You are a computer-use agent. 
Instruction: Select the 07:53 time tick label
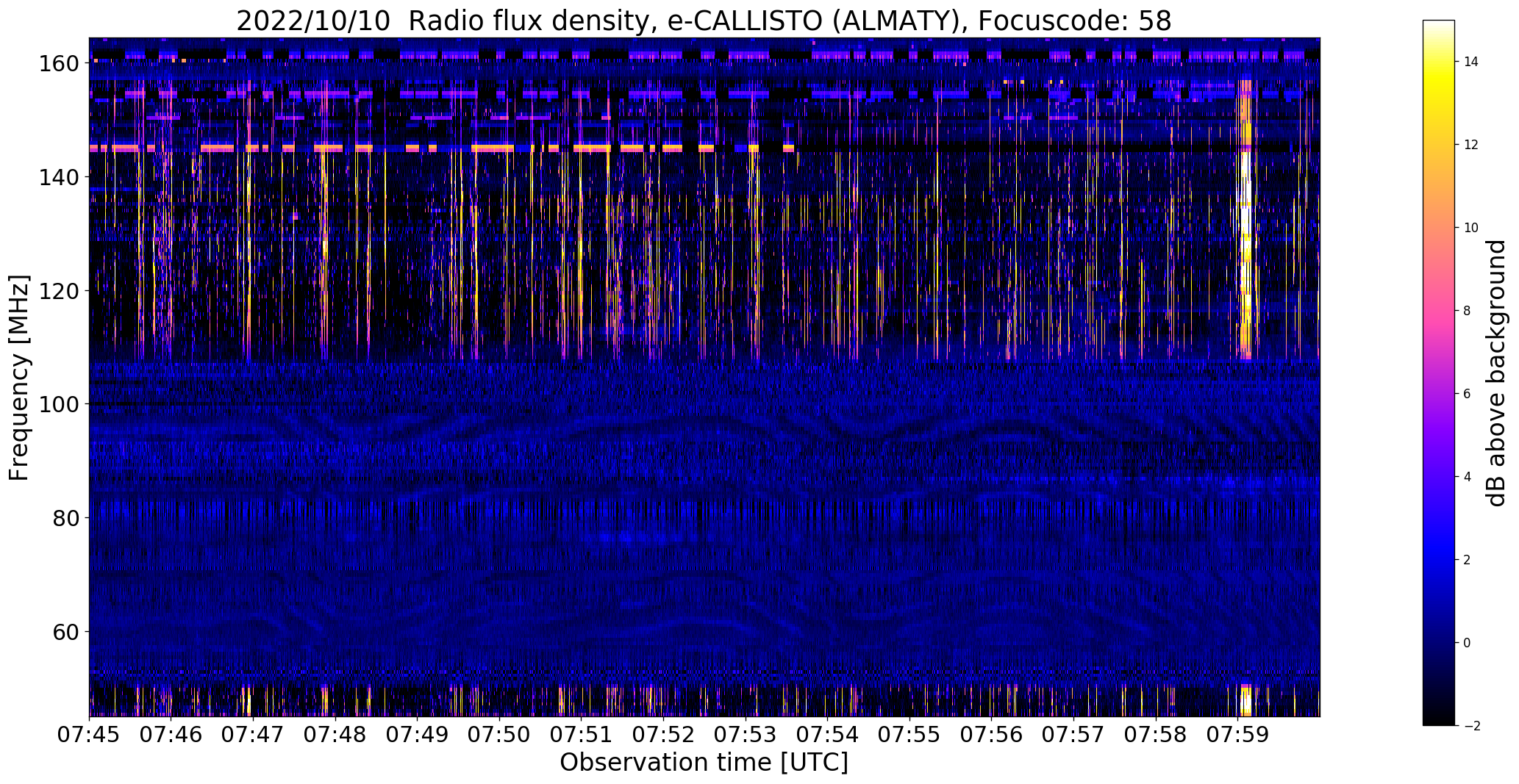pos(746,735)
